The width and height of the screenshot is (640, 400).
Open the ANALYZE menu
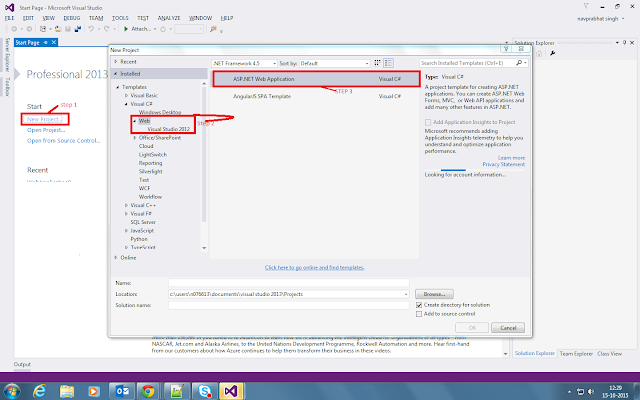tap(169, 18)
